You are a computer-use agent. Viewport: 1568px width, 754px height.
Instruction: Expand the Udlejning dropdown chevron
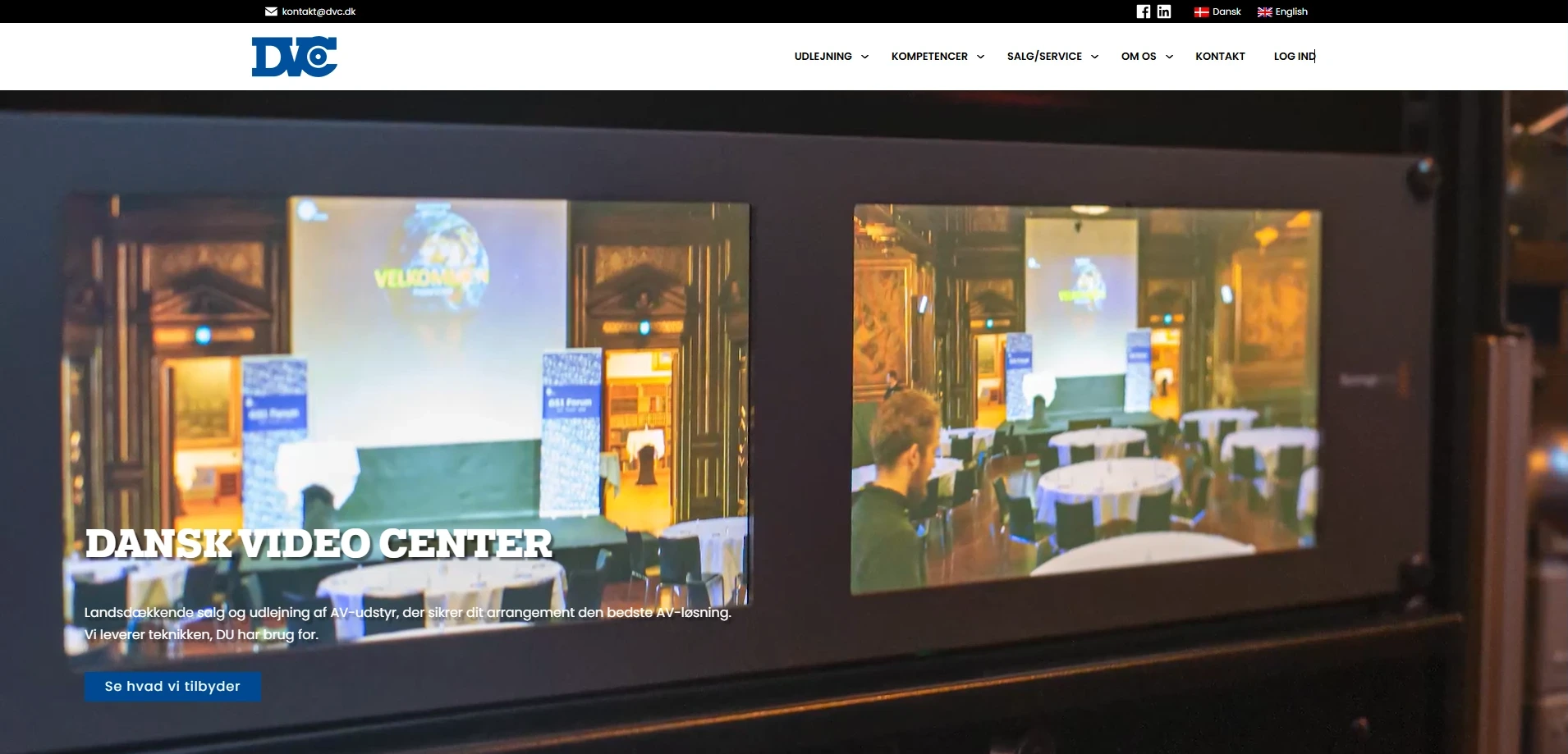864,57
